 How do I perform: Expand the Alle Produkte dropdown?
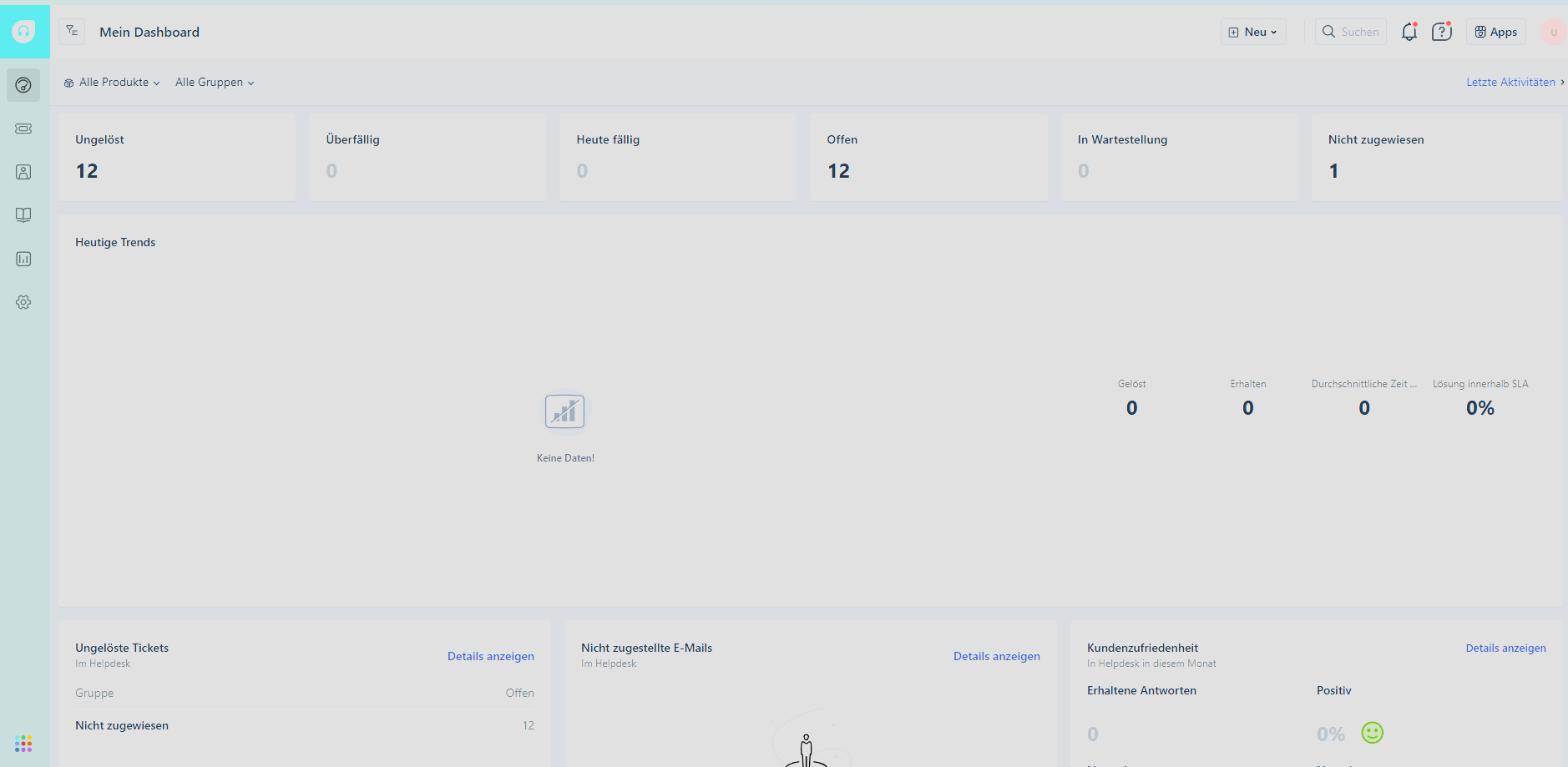coord(112,83)
